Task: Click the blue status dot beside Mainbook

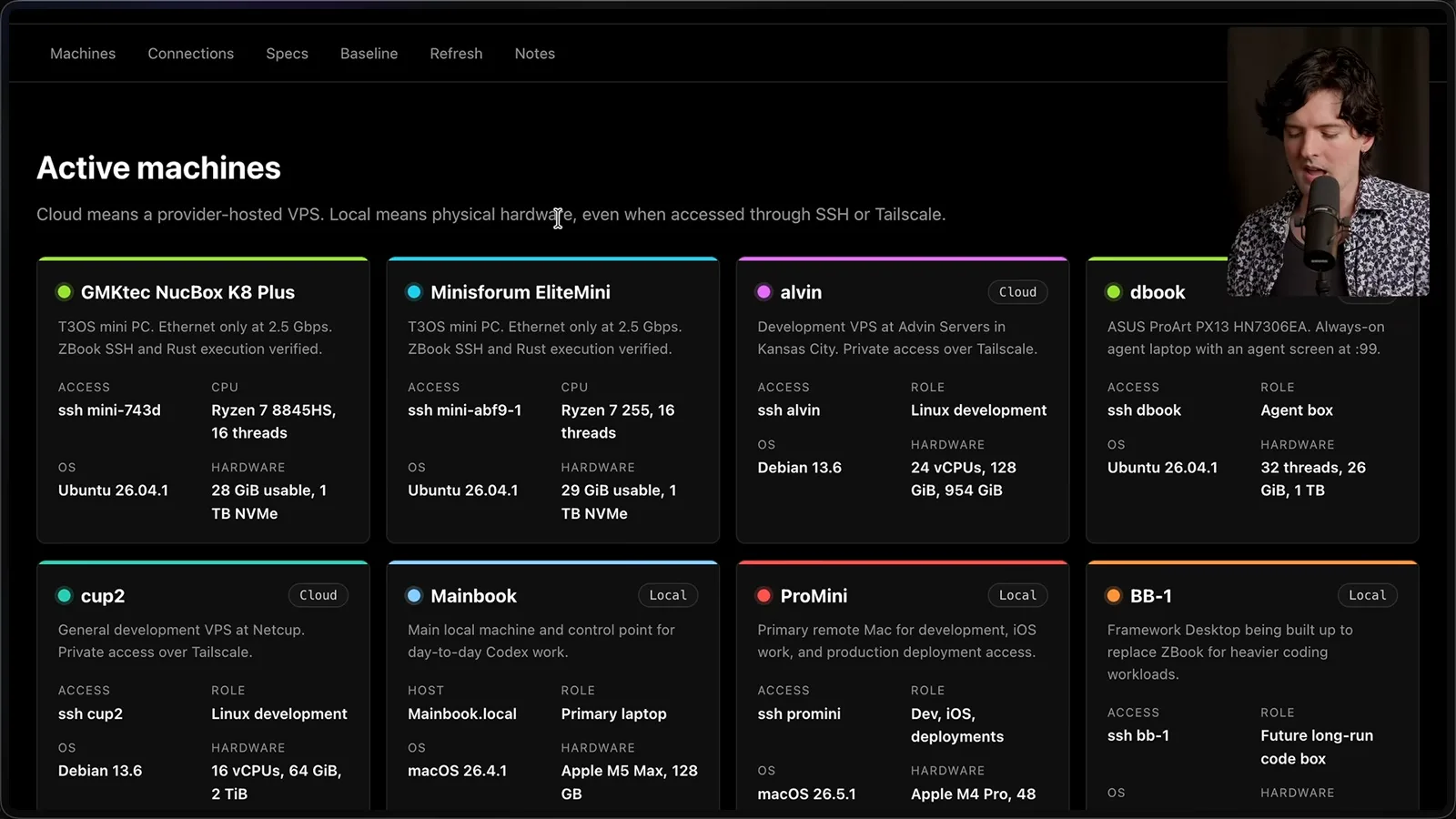Action: point(414,595)
